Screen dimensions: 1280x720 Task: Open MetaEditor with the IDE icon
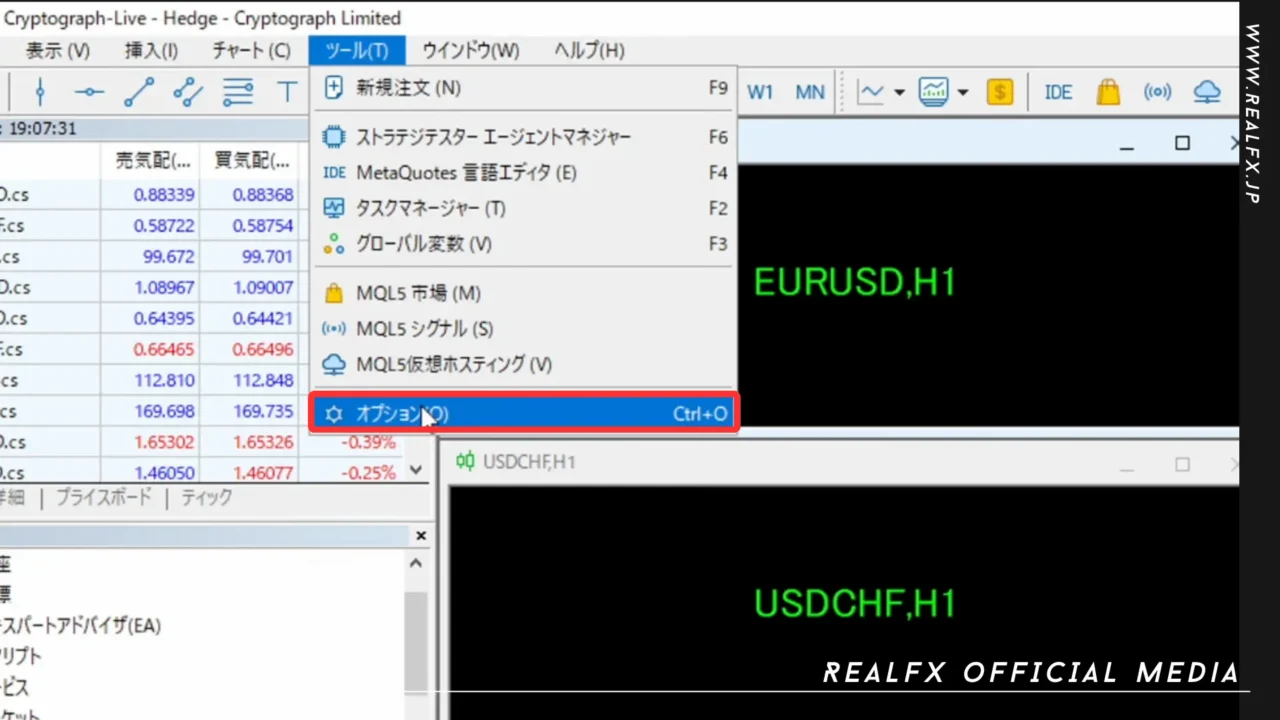[1058, 92]
